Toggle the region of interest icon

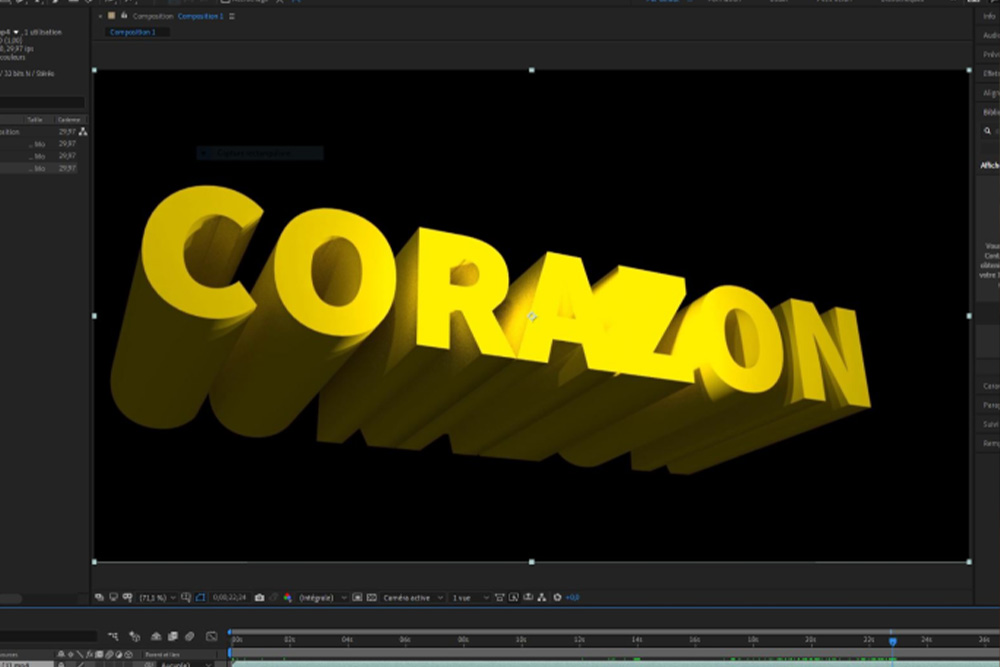[201, 597]
